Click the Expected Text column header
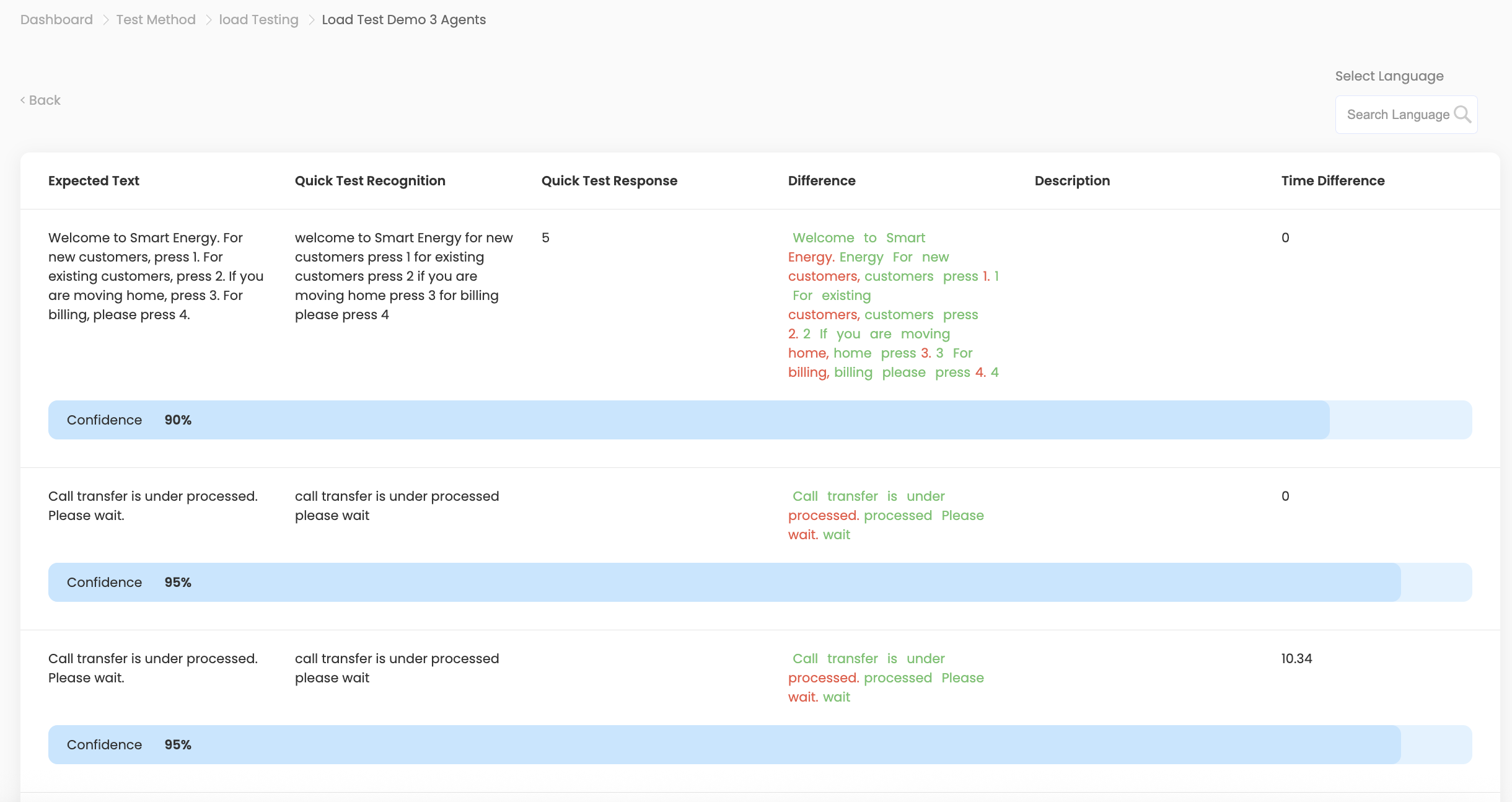Image resolution: width=1512 pixels, height=802 pixels. point(94,181)
